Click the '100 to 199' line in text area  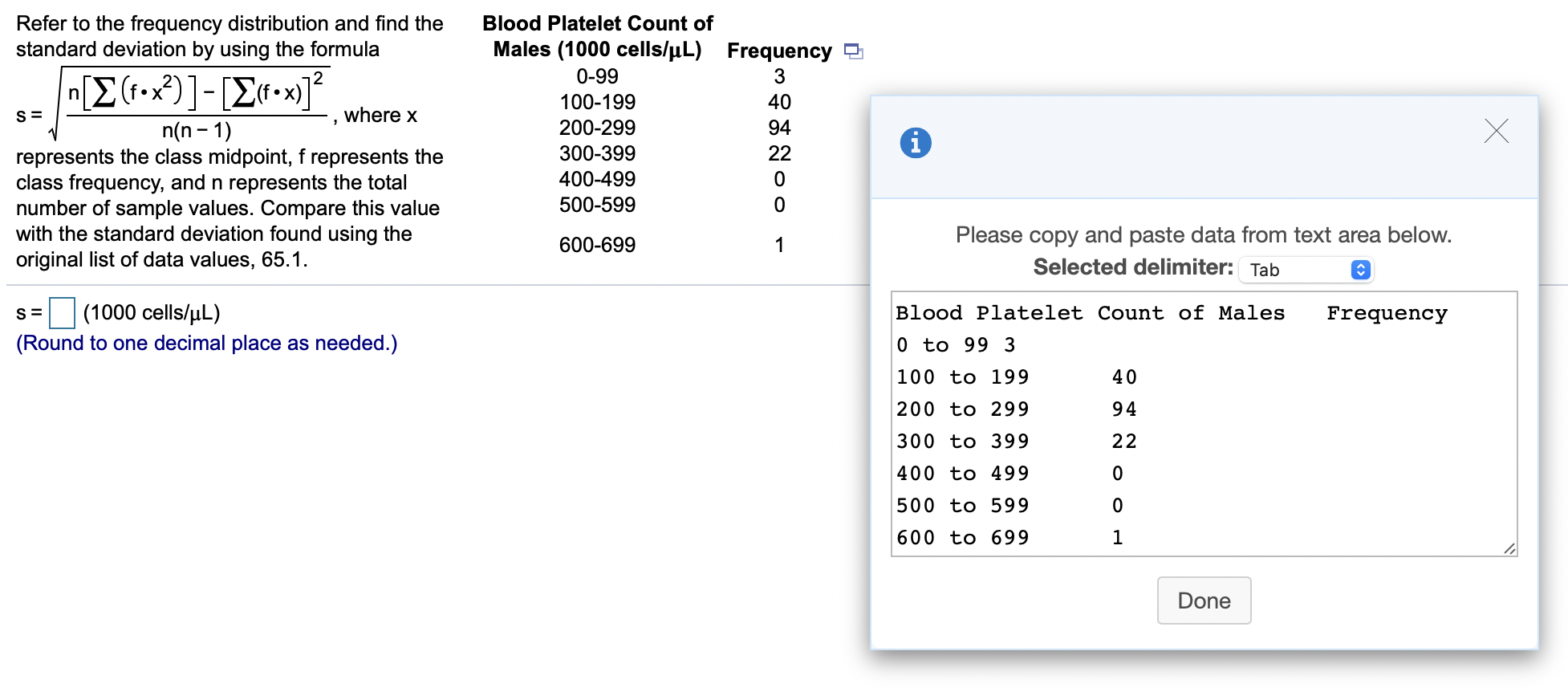click(x=1016, y=377)
